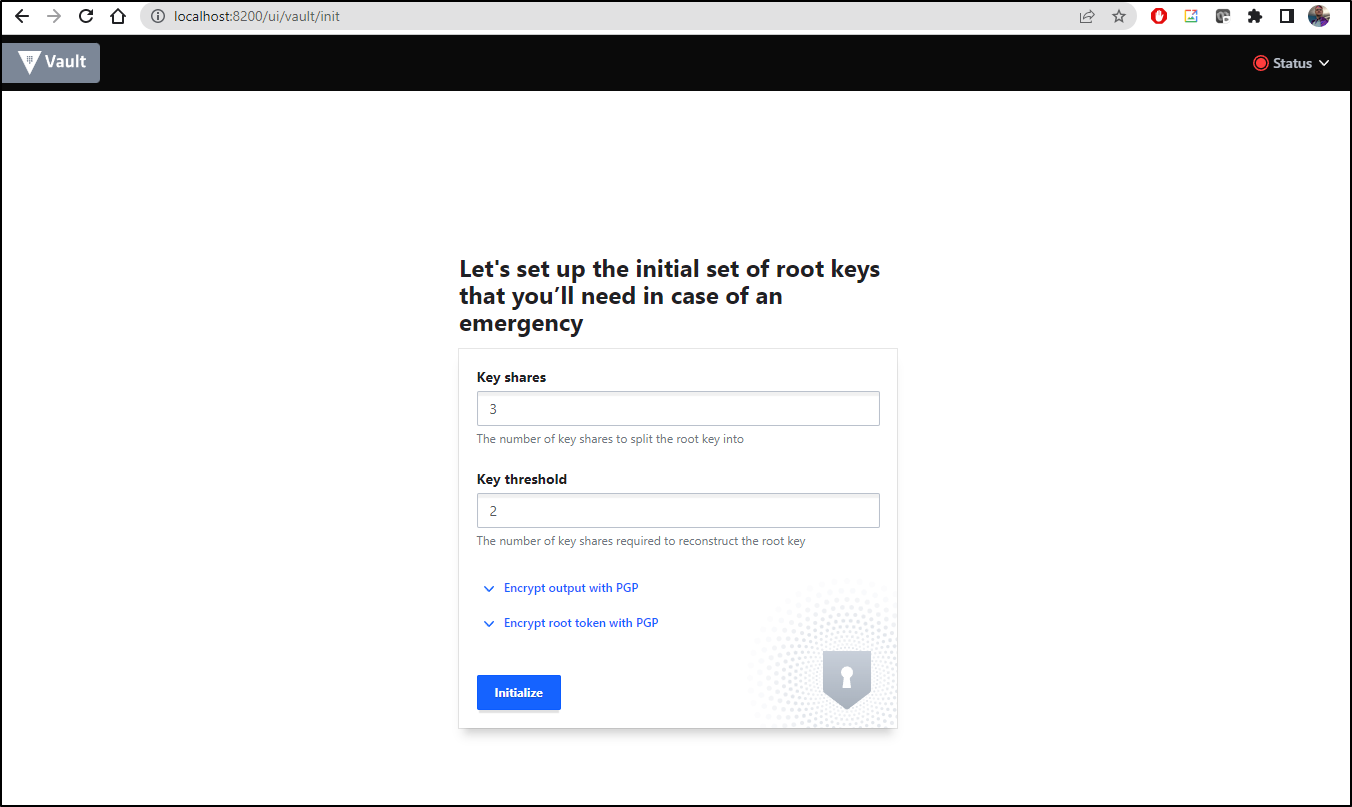Open the Status dropdown menu
Screen dimensions: 1352x807
coord(1291,63)
